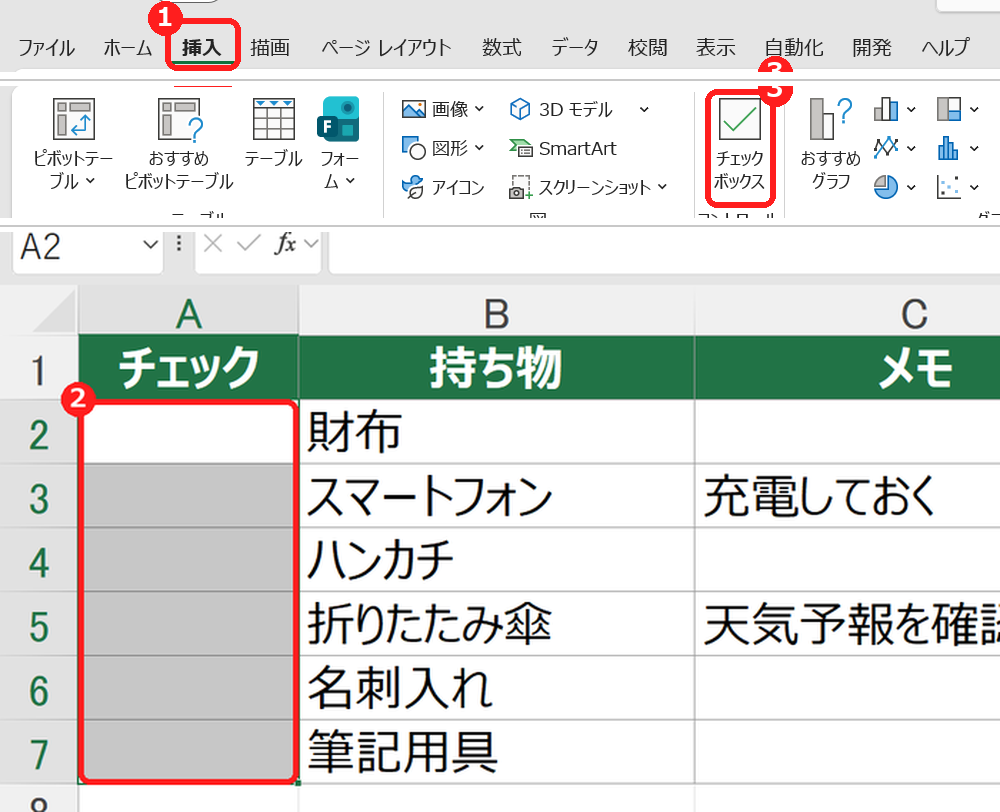1000x812 pixels.
Task: Click the アイコン insert button
Action: pos(443,187)
